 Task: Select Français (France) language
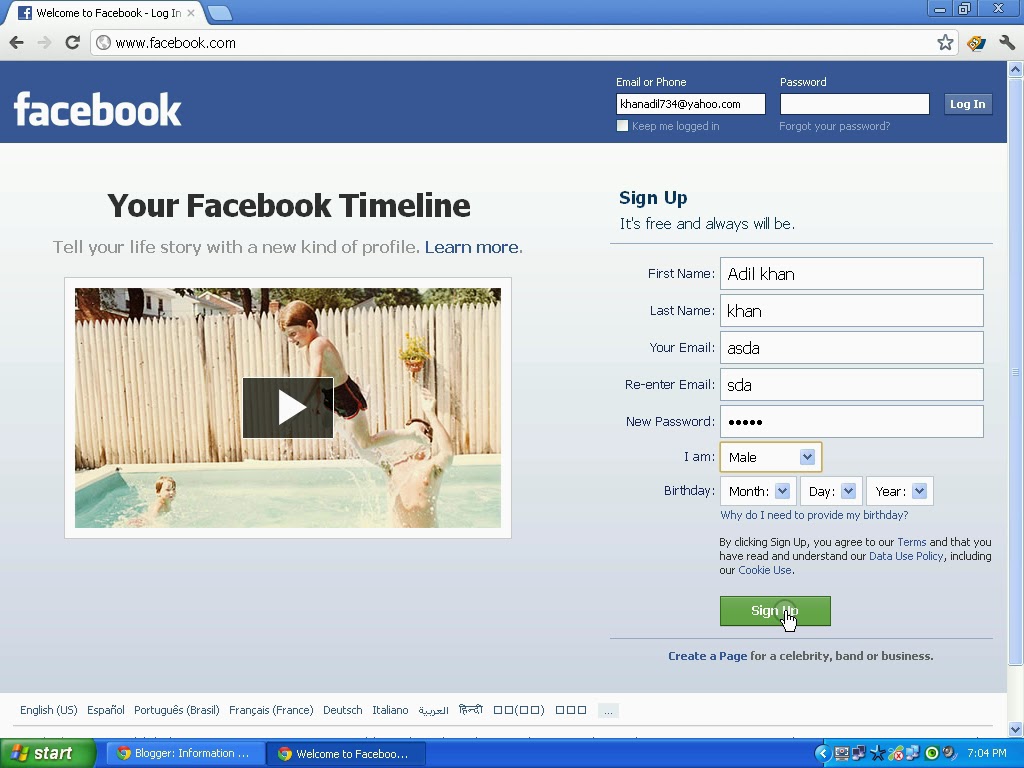[x=271, y=710]
